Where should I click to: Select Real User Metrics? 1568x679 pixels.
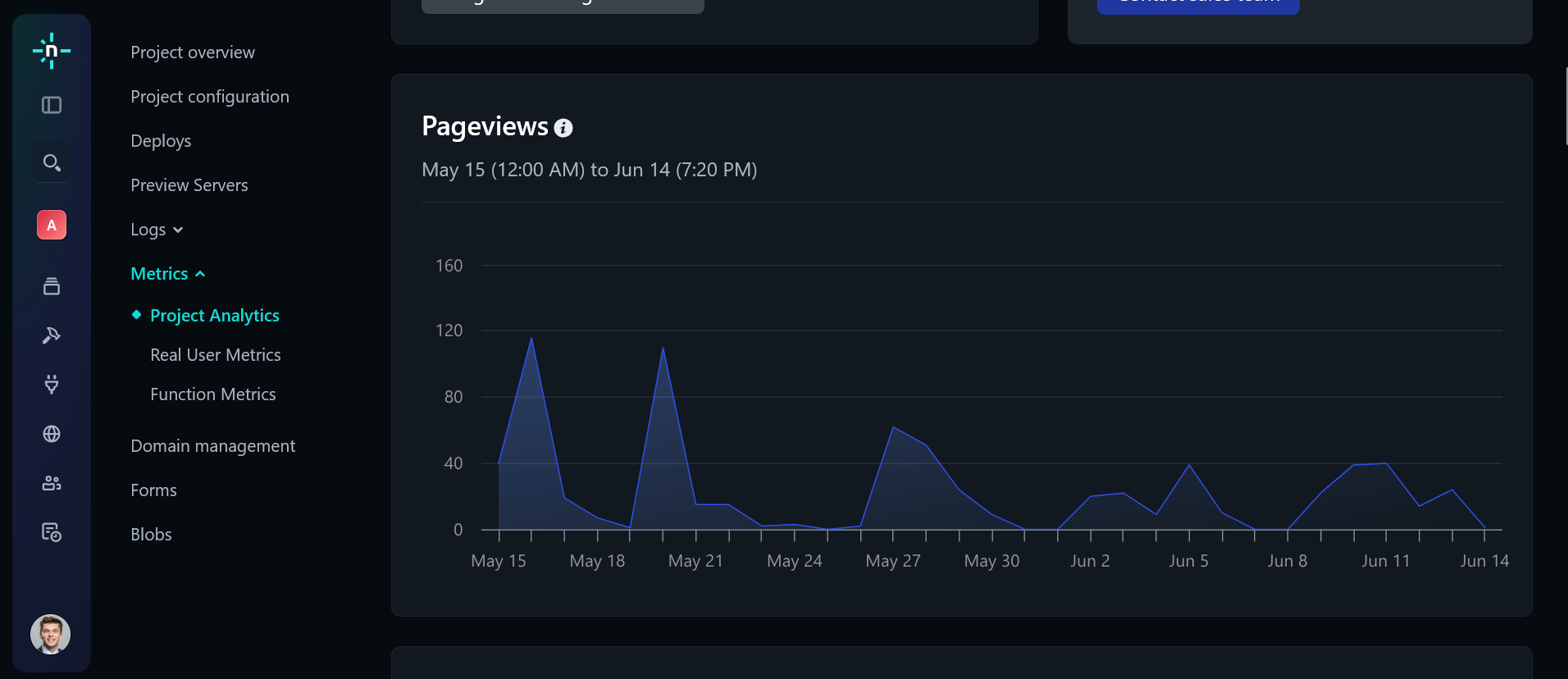click(215, 355)
